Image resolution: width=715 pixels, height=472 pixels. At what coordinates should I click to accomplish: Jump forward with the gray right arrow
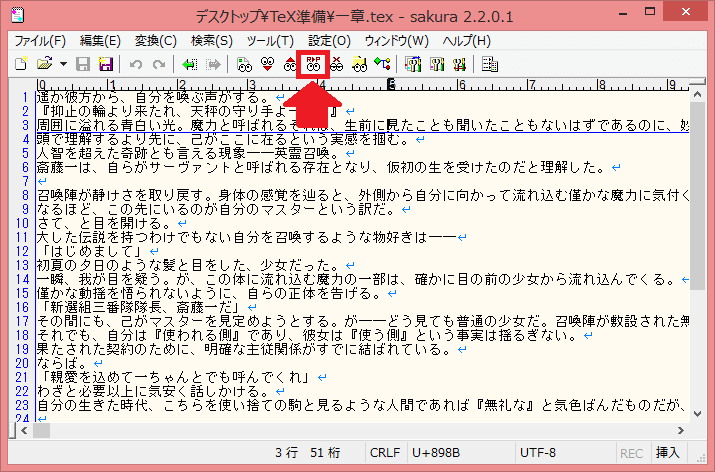click(x=213, y=64)
